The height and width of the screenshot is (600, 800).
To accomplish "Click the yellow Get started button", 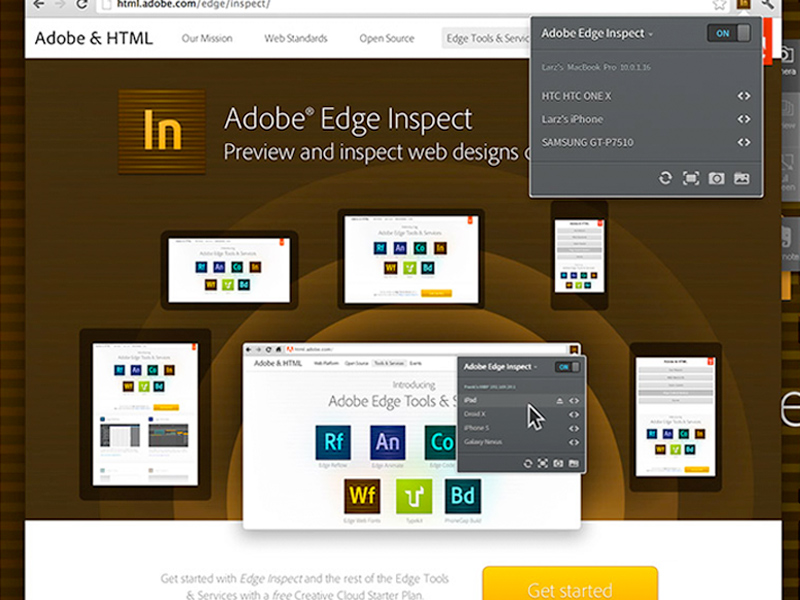I will (x=570, y=584).
